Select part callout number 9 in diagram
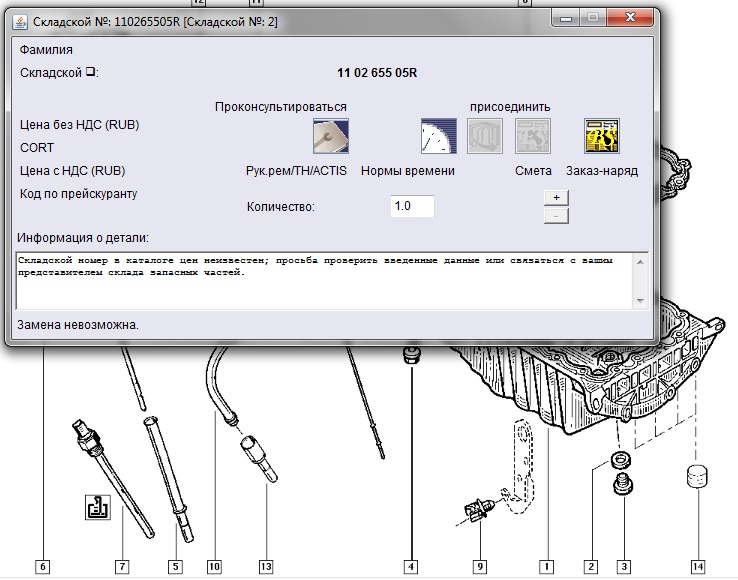This screenshot has height=580, width=738. pyautogui.click(x=479, y=567)
